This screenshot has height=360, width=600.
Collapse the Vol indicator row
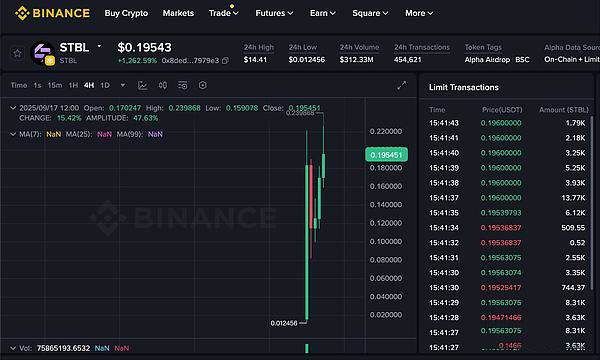pos(13,348)
